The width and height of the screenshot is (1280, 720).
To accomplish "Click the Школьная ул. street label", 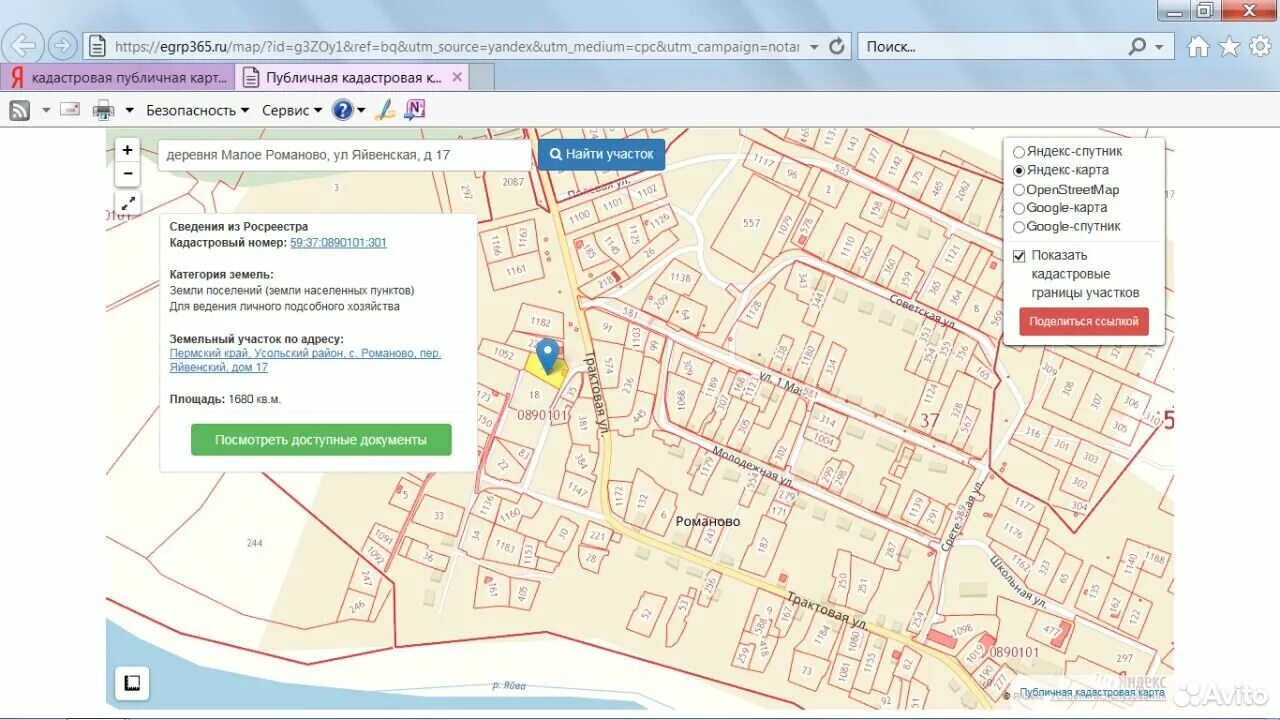I will (1019, 581).
